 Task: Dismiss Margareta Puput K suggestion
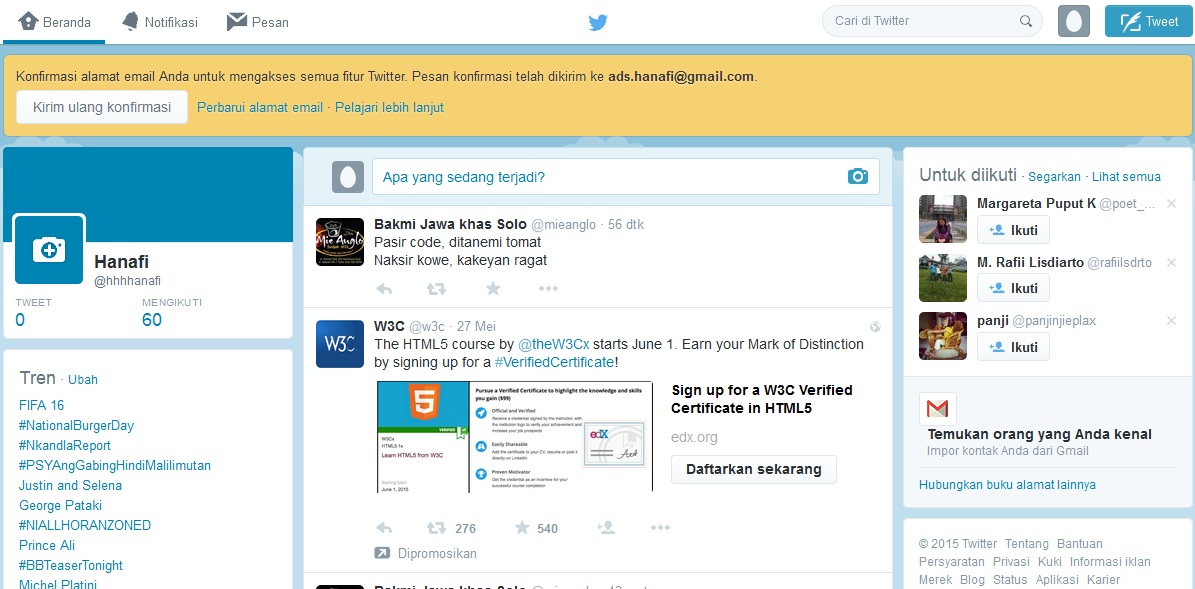pos(1171,203)
